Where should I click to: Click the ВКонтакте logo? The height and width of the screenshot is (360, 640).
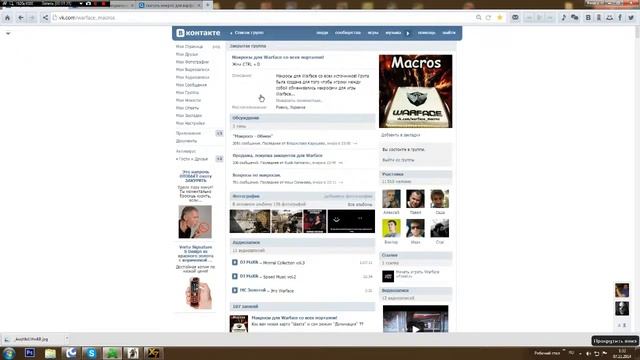click(198, 33)
